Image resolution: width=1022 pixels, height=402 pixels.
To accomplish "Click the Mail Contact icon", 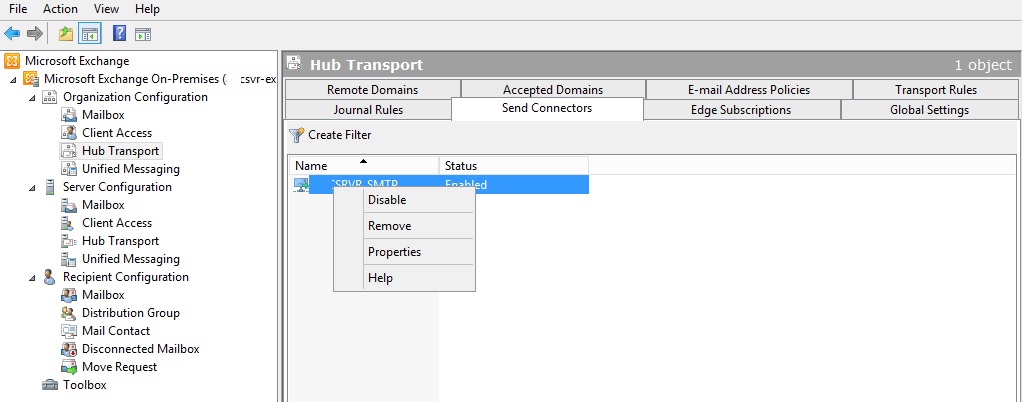I will point(69,331).
